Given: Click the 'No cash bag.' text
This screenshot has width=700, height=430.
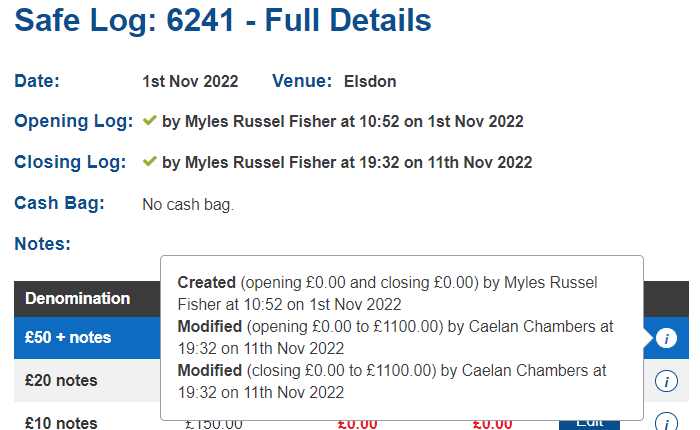Looking at the screenshot, I should [188, 205].
